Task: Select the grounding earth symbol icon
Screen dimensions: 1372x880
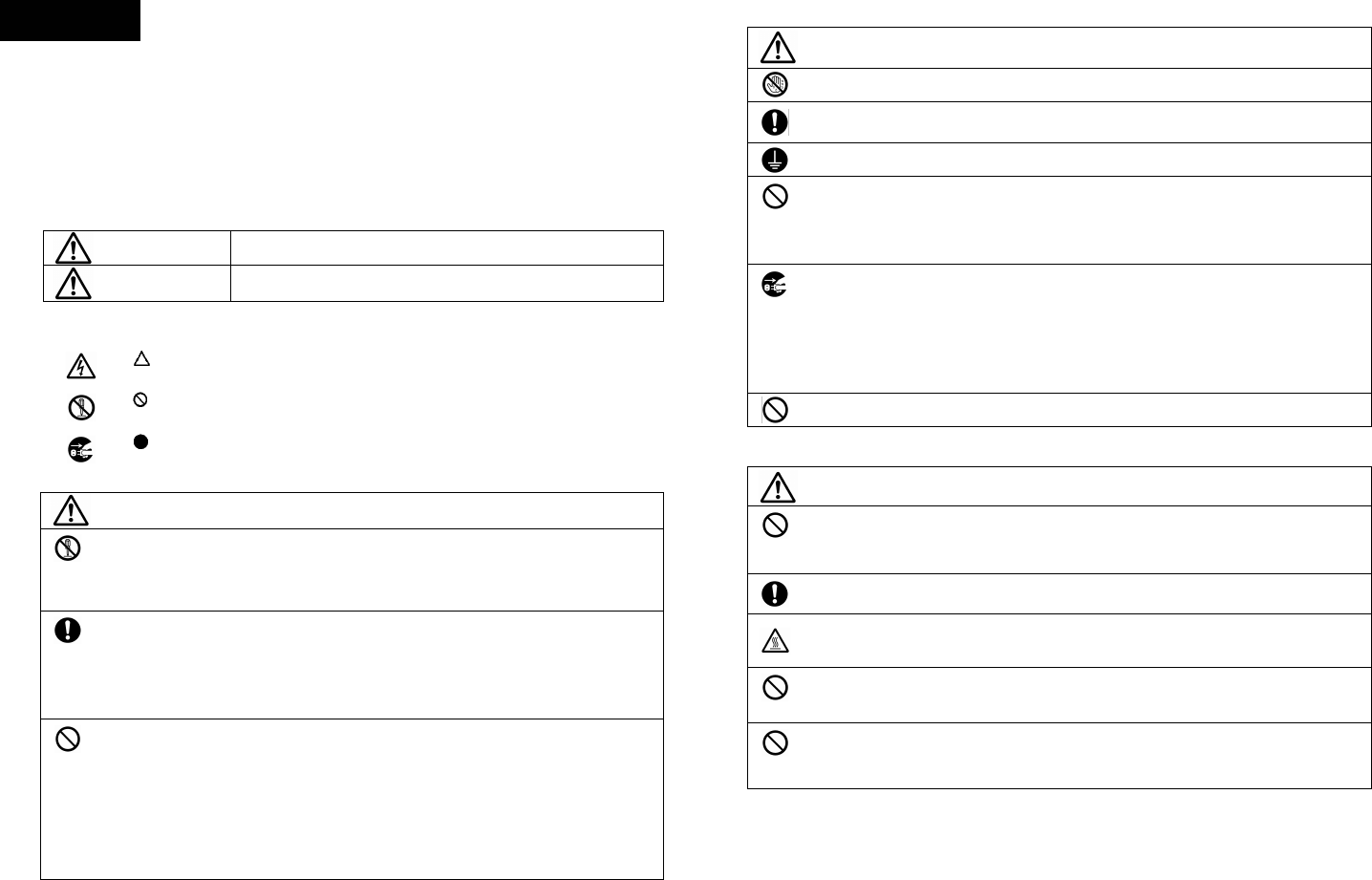Action: (x=776, y=160)
